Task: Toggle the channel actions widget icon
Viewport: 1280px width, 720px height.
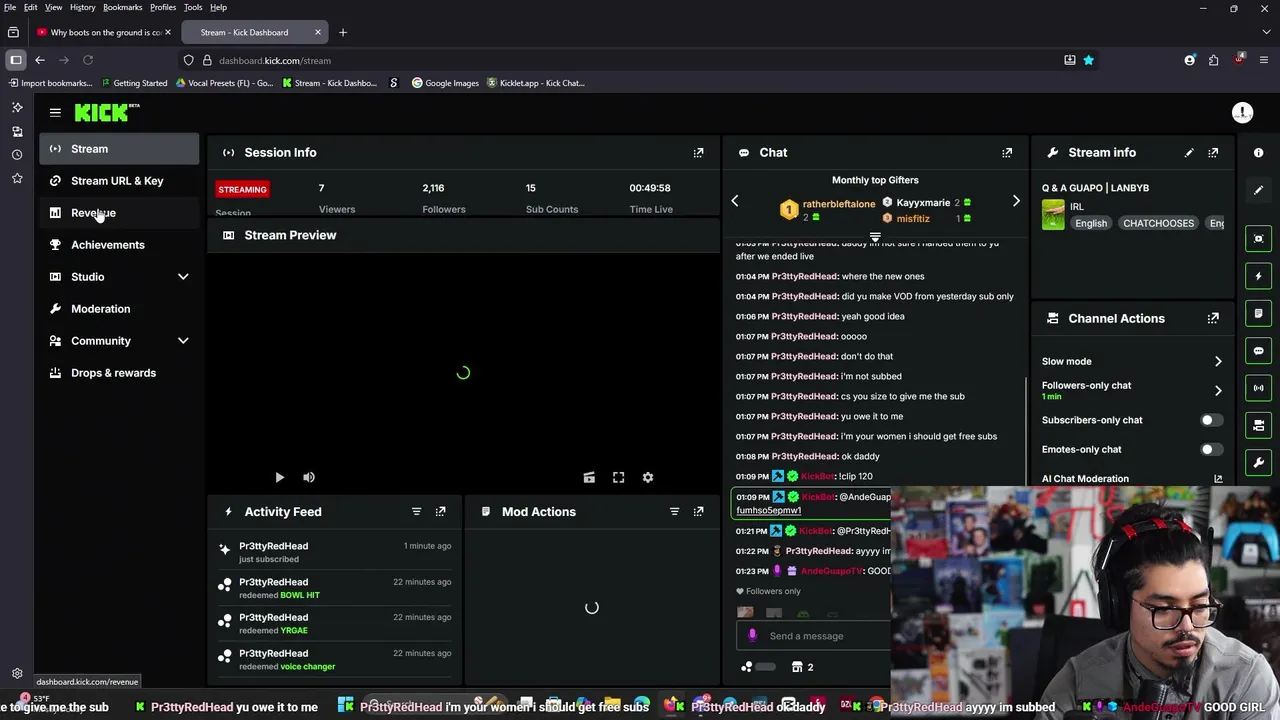Action: click(x=1259, y=425)
